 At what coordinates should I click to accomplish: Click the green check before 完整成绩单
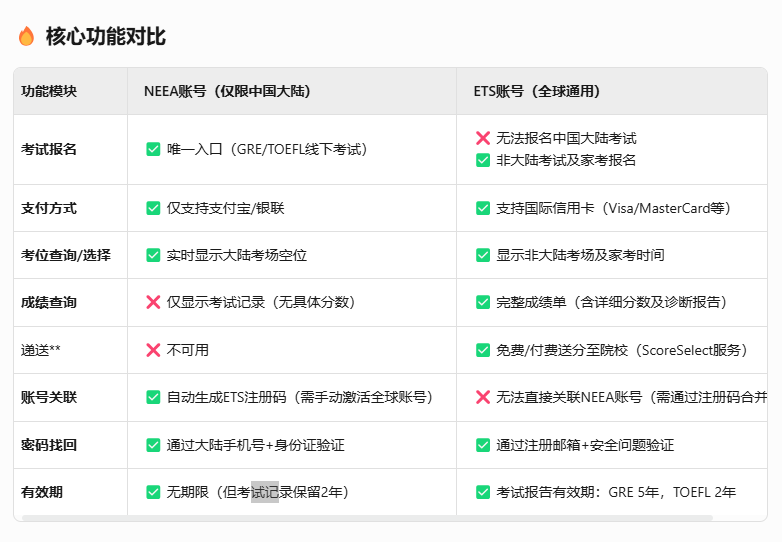483,302
